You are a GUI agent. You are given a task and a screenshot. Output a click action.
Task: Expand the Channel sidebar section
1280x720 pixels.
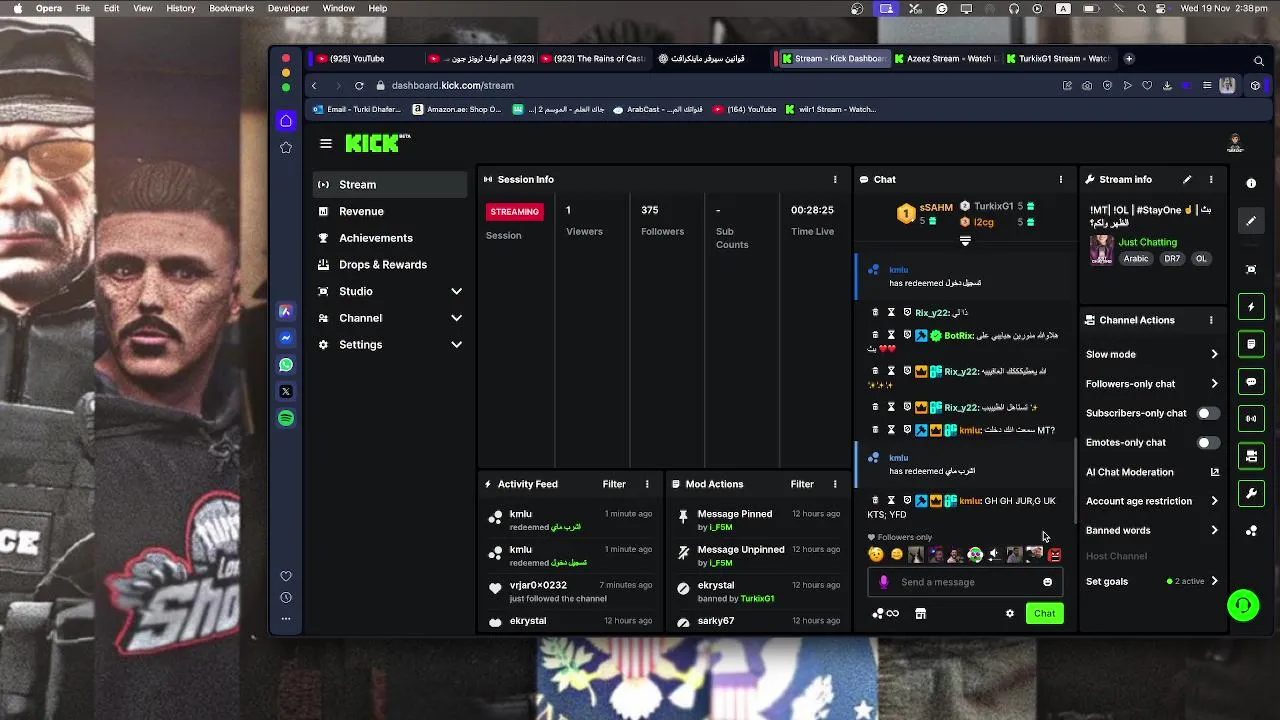click(390, 318)
